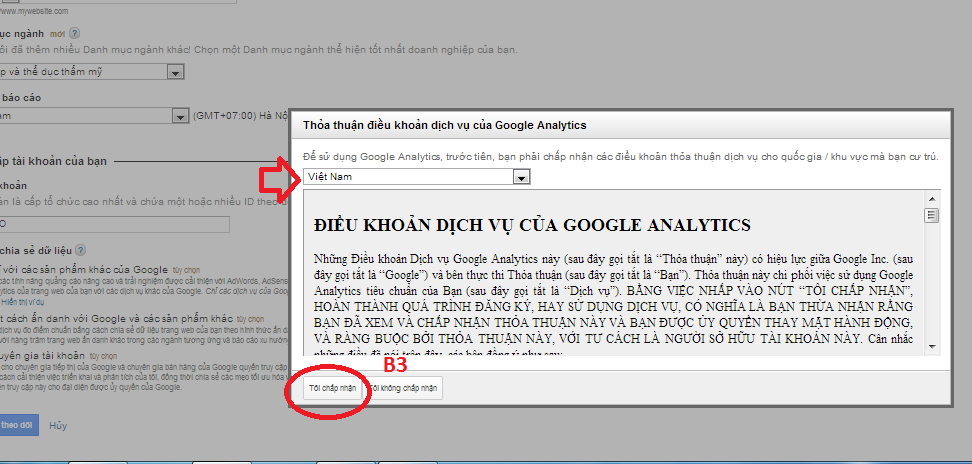Click the 'www.mywebsite.com' example text
972x464 pixels.
(x=35, y=11)
